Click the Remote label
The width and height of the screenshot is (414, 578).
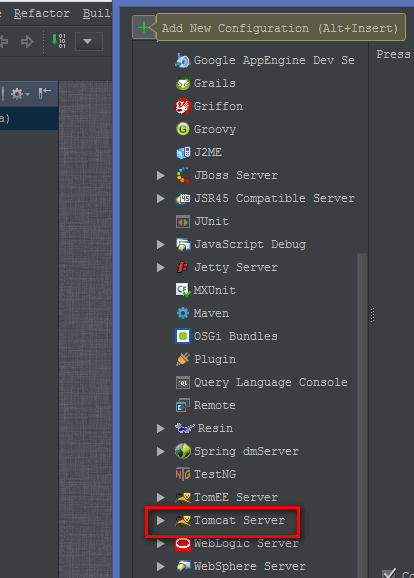pos(215,405)
